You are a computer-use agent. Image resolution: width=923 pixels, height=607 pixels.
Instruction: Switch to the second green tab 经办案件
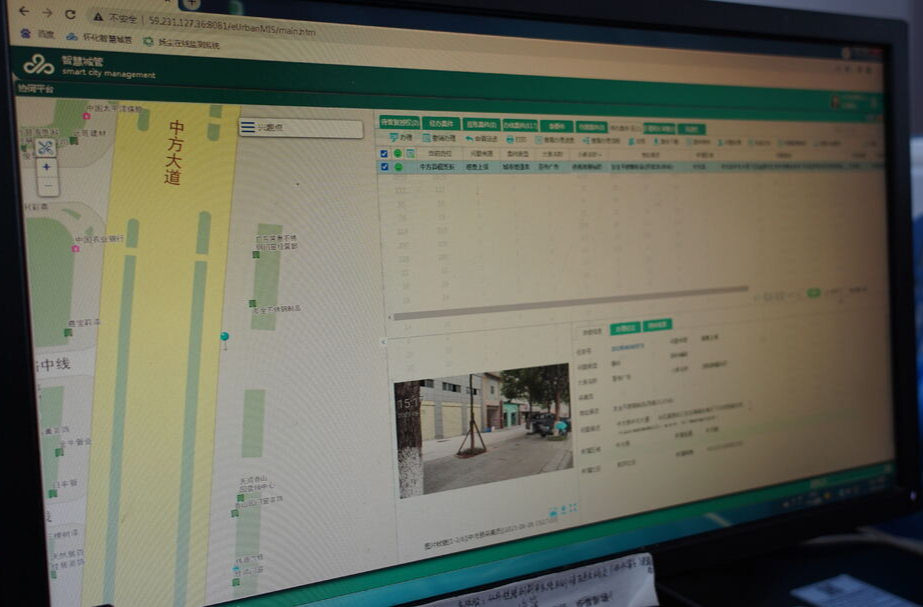point(441,124)
